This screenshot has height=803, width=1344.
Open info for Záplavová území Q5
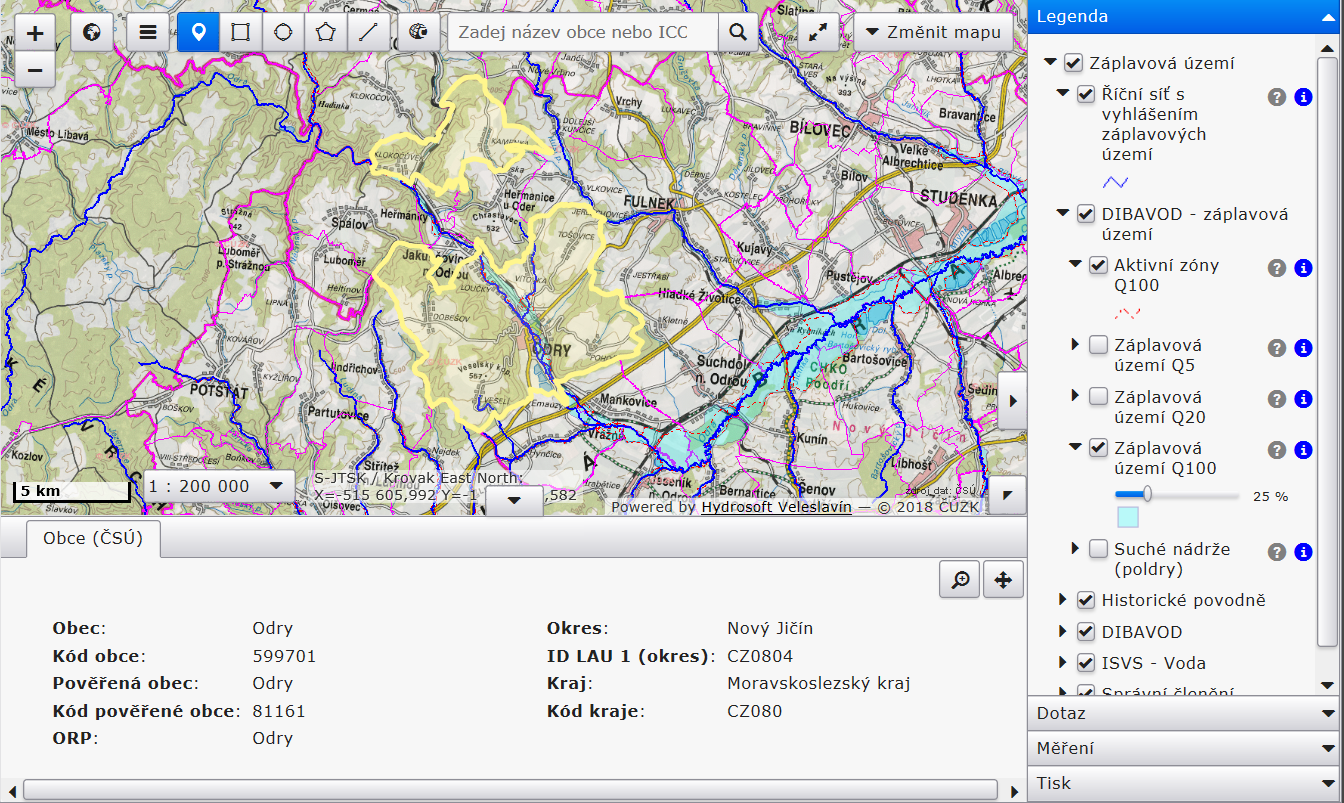(x=1303, y=348)
